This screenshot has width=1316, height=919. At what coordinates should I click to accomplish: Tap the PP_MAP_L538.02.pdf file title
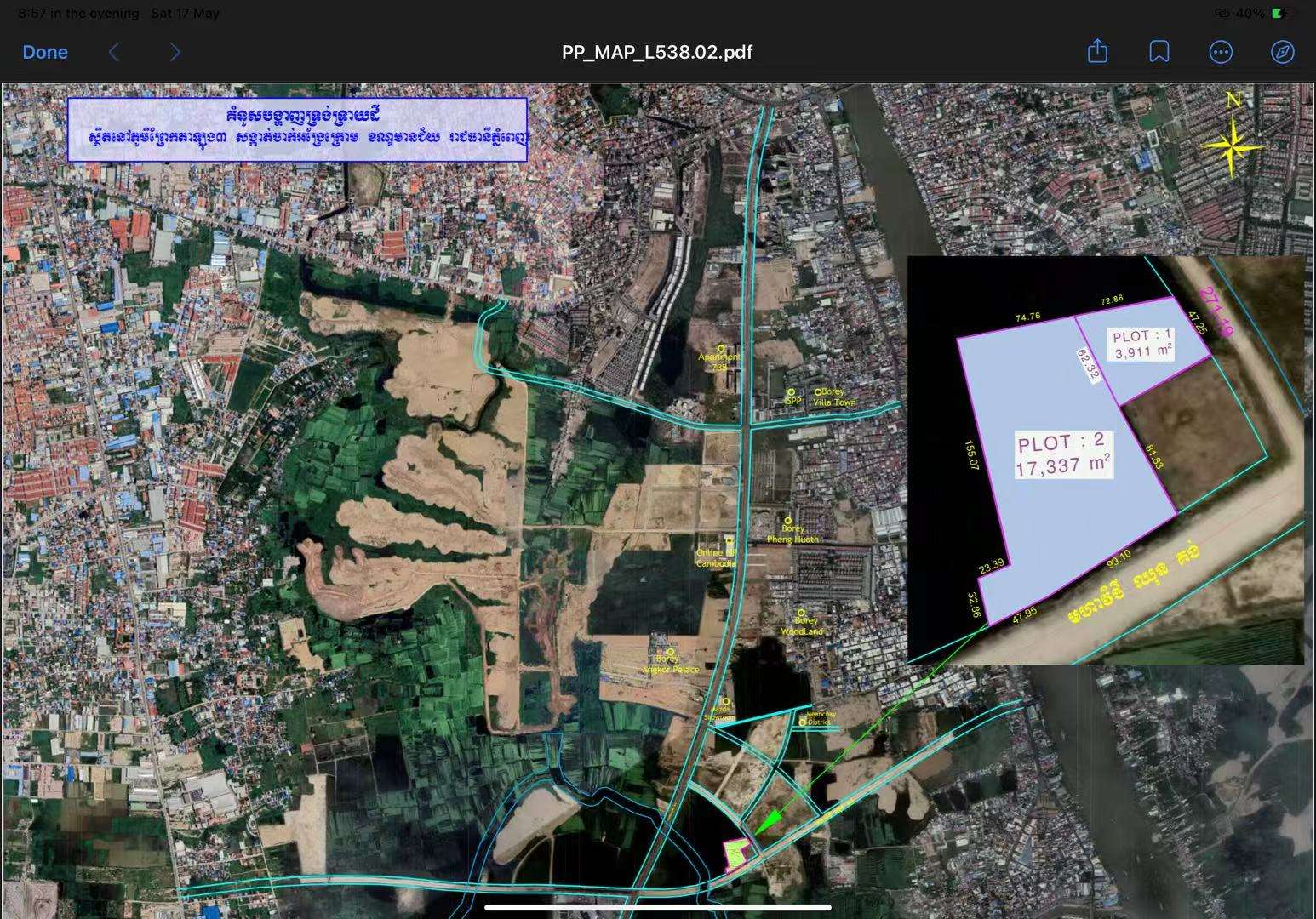(x=657, y=53)
